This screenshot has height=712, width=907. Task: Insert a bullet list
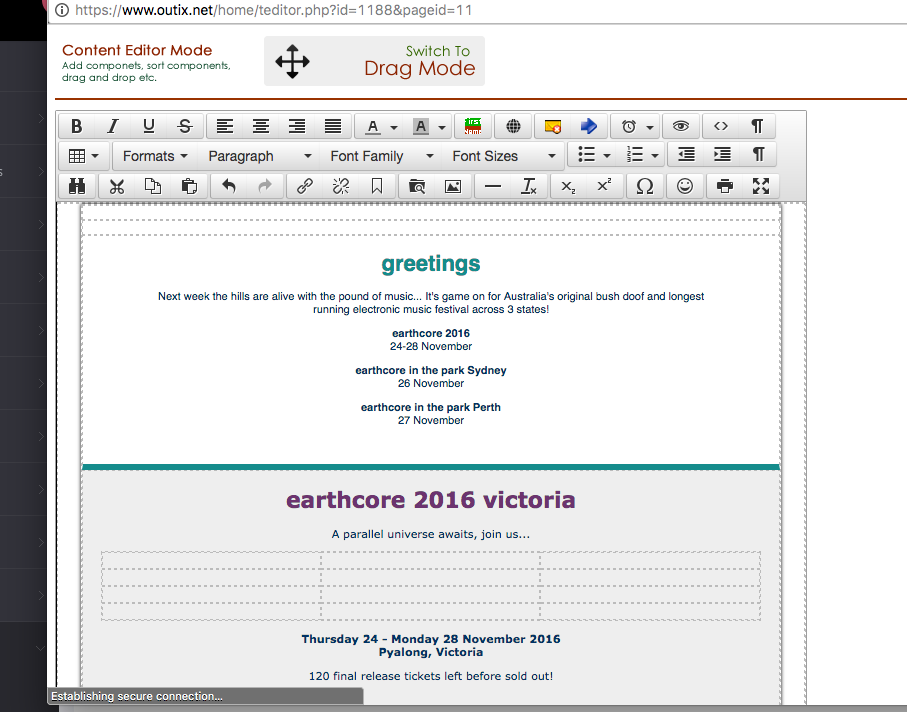coord(587,155)
